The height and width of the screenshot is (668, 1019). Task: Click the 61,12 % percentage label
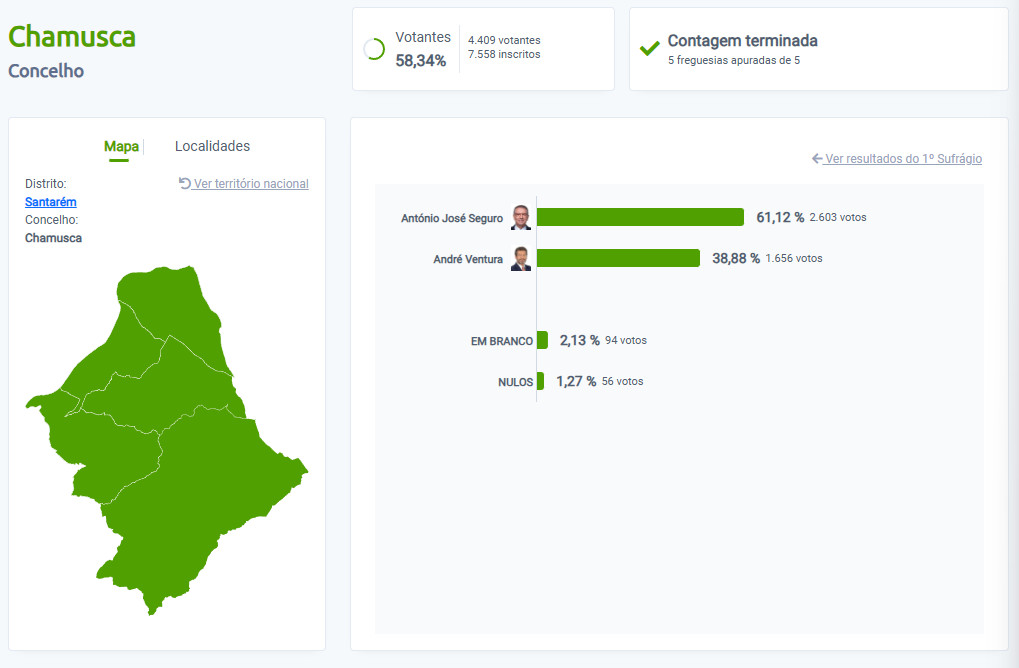(x=780, y=217)
